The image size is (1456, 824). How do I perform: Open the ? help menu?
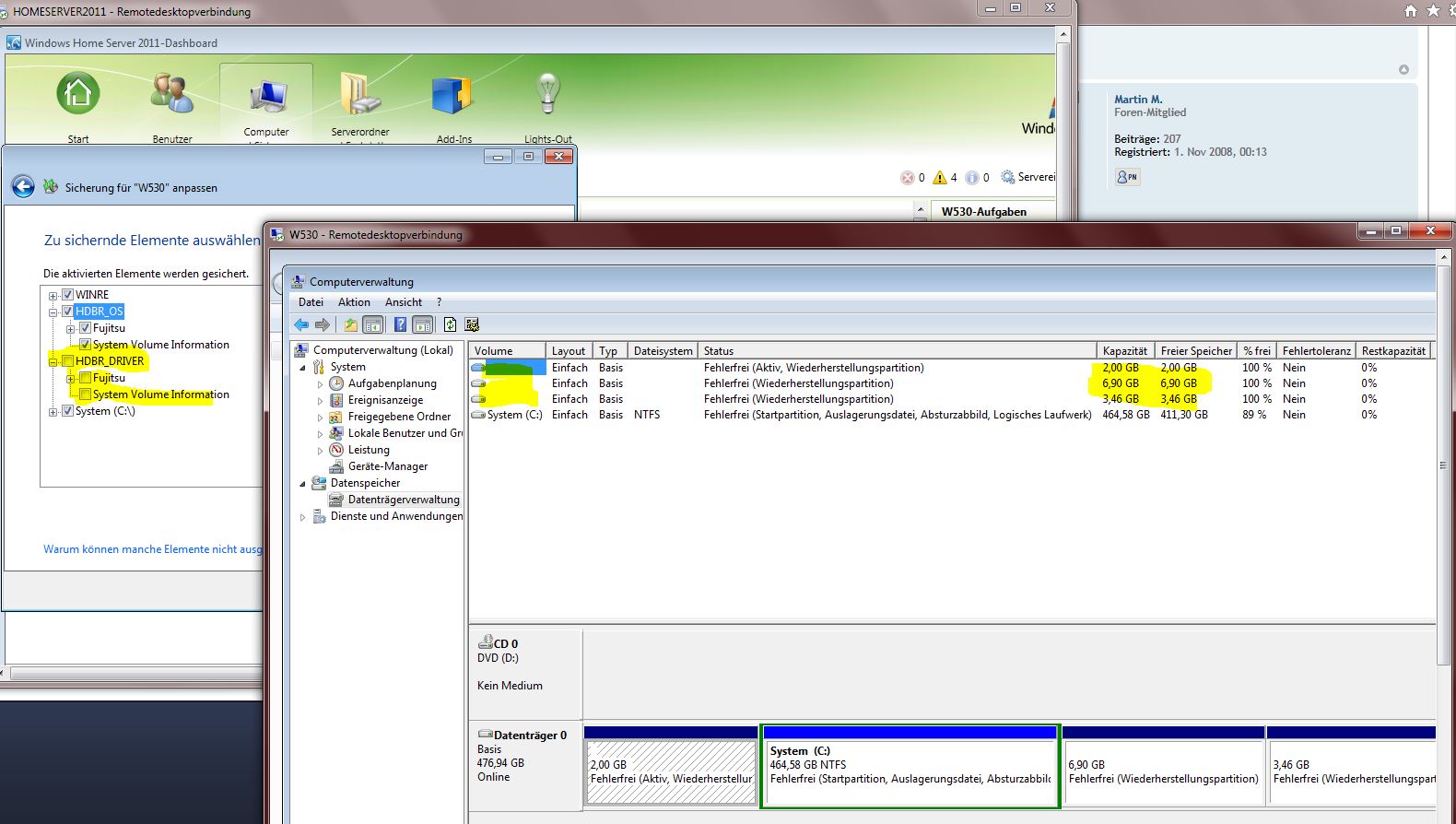coord(440,302)
